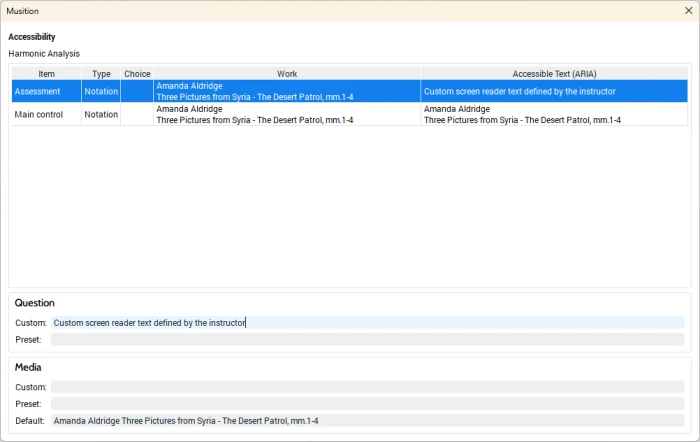
Task: Click Notation type in Assessment row
Action: [x=101, y=91]
